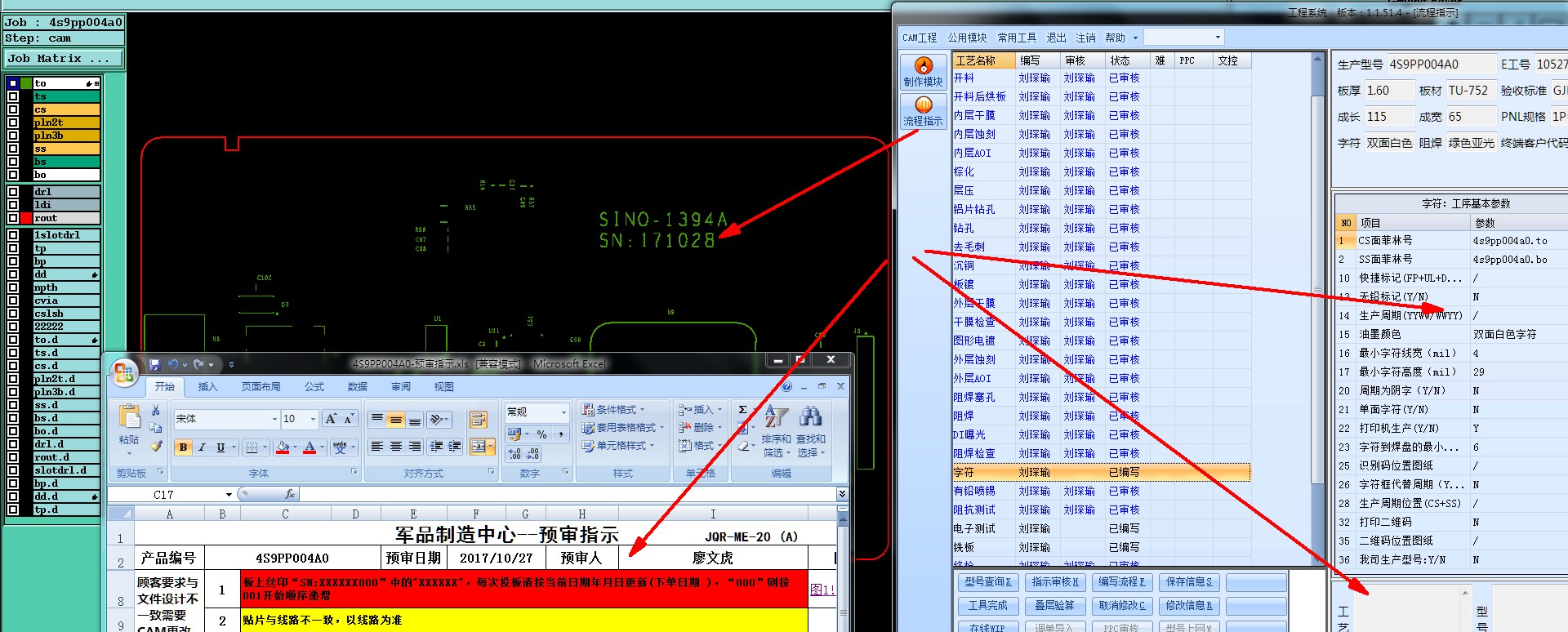Click the Job Matrix button
The height and width of the screenshot is (632, 1568).
pyautogui.click(x=63, y=59)
